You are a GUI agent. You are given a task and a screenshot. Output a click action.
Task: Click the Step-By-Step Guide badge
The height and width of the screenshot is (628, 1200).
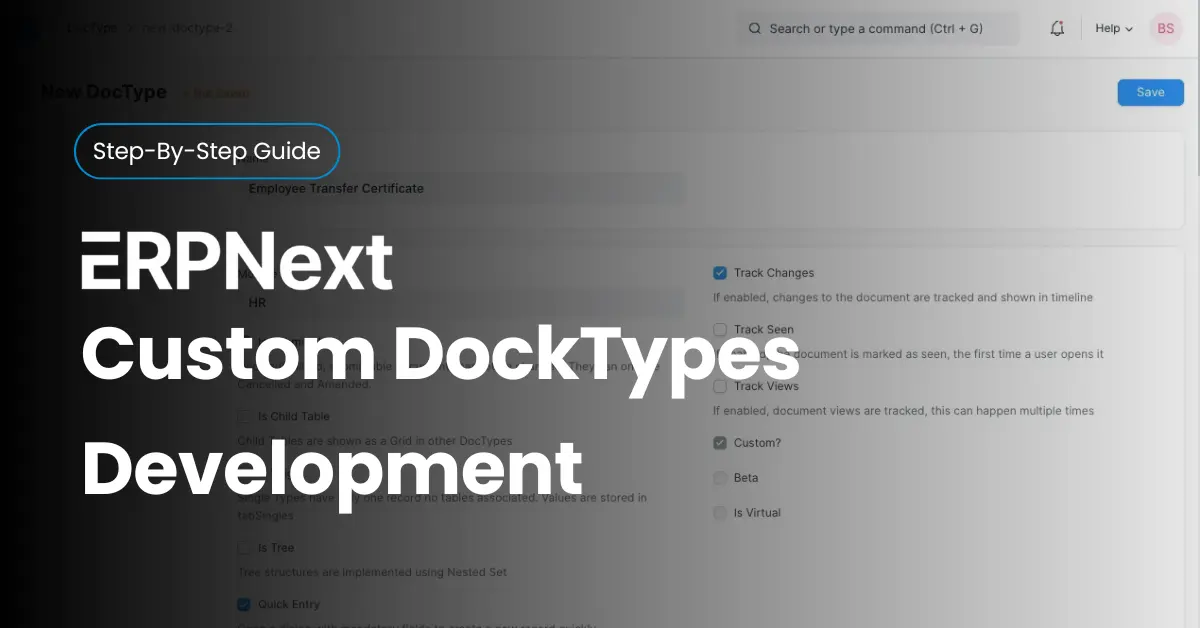click(207, 151)
